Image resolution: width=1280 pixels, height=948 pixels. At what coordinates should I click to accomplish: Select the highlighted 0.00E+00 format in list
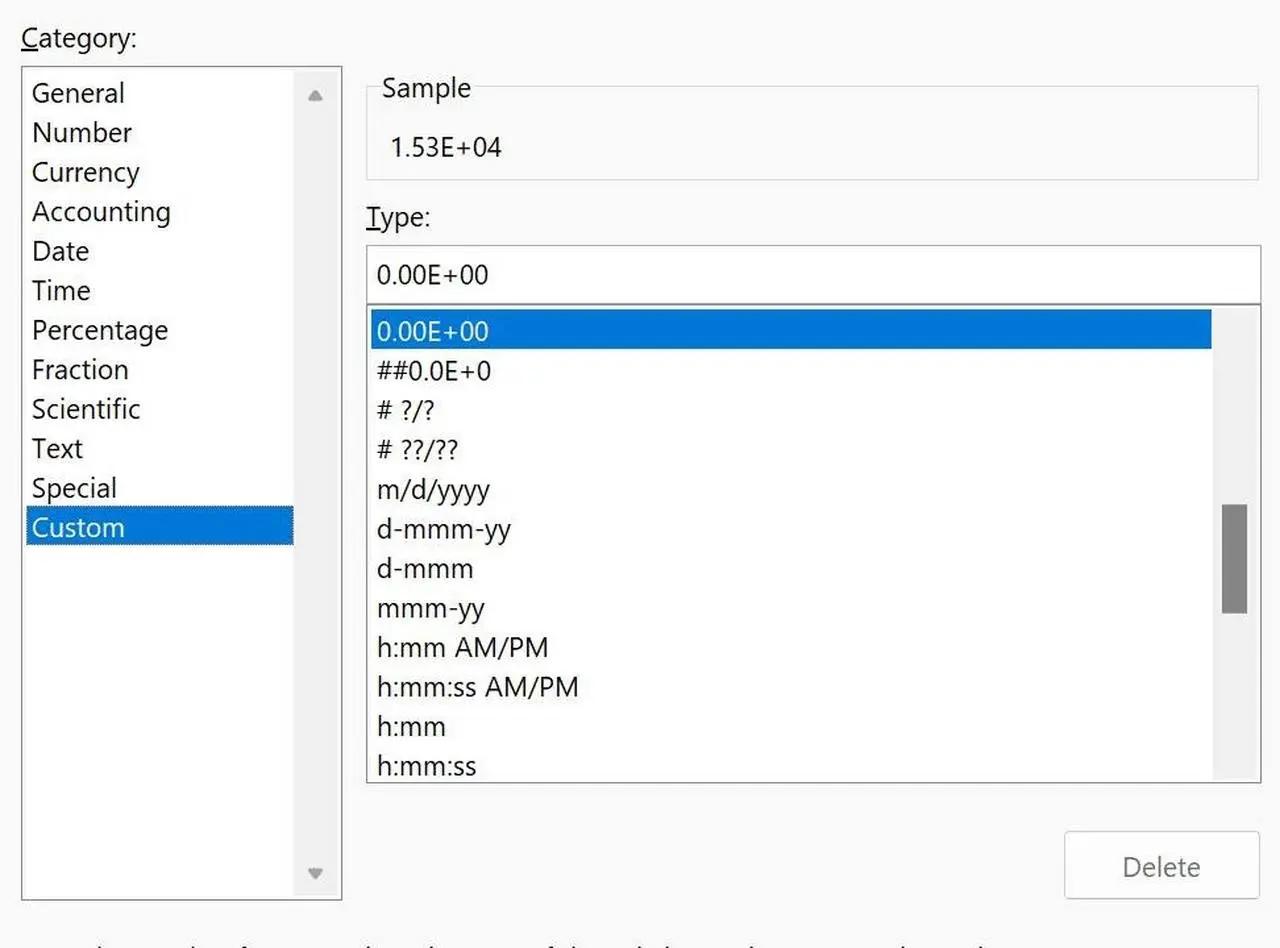[x=791, y=330]
